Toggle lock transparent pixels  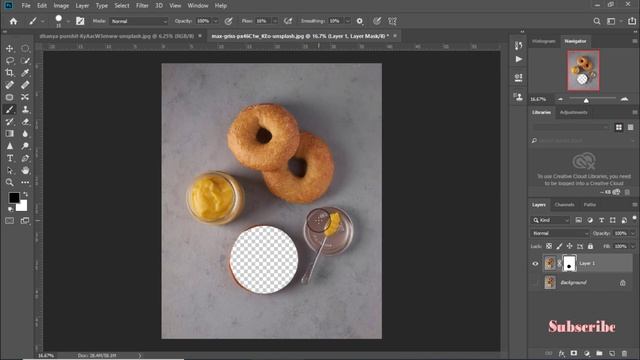coord(549,246)
